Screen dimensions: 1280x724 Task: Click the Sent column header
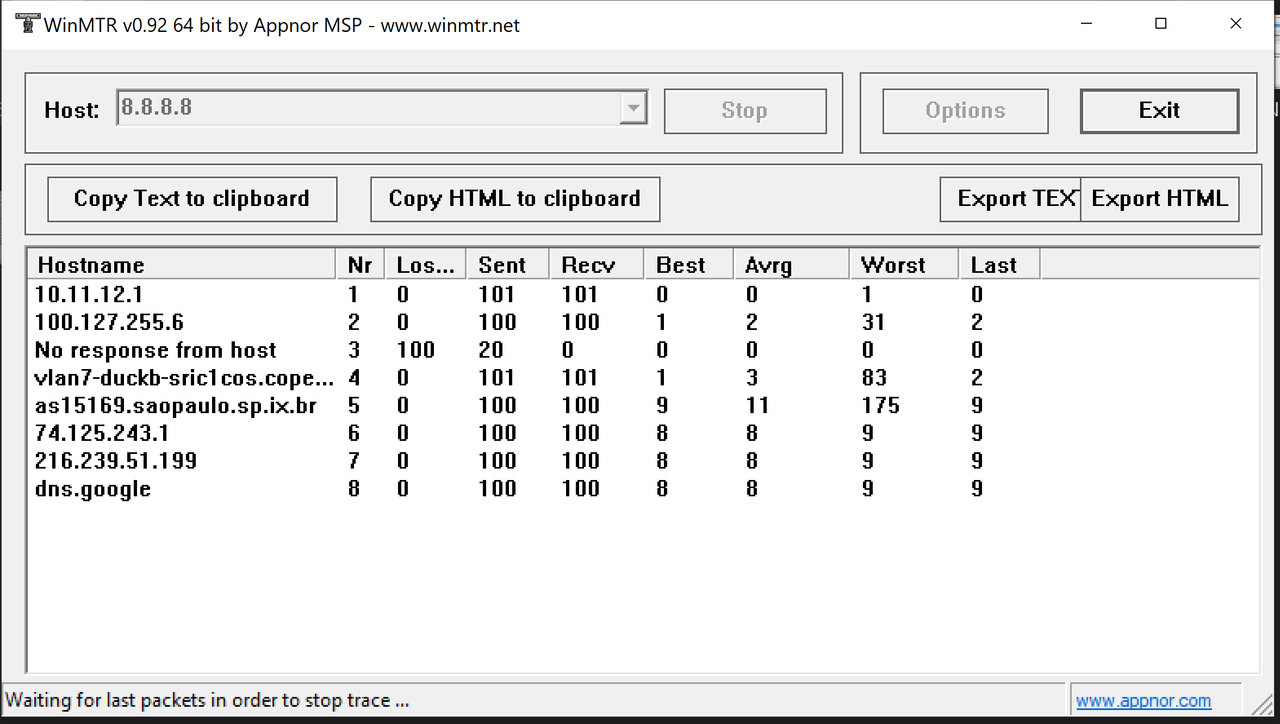[508, 265]
